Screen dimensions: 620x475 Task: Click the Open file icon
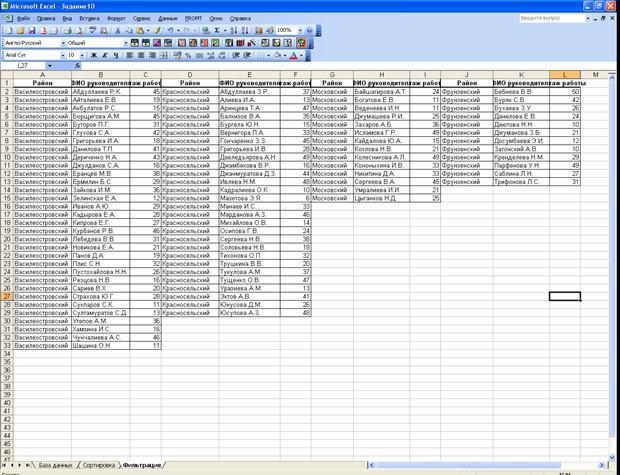point(21,30)
